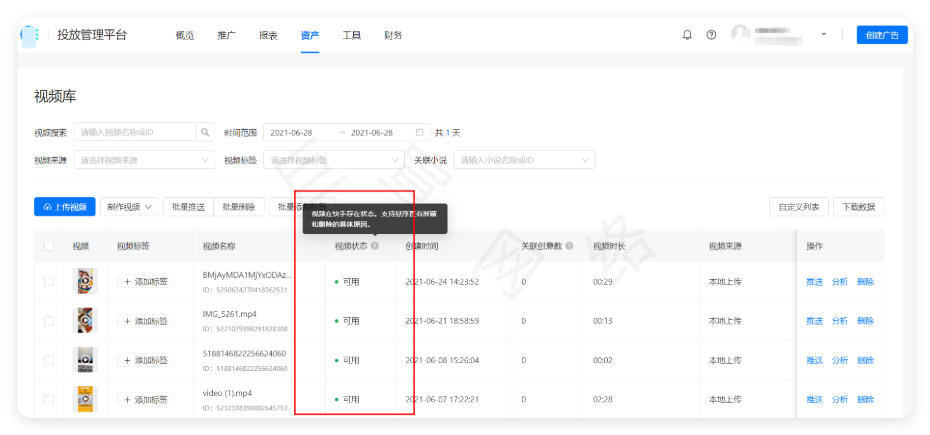The image size is (930, 435).
Task: Click the 视频搜索 input field
Action: [135, 132]
